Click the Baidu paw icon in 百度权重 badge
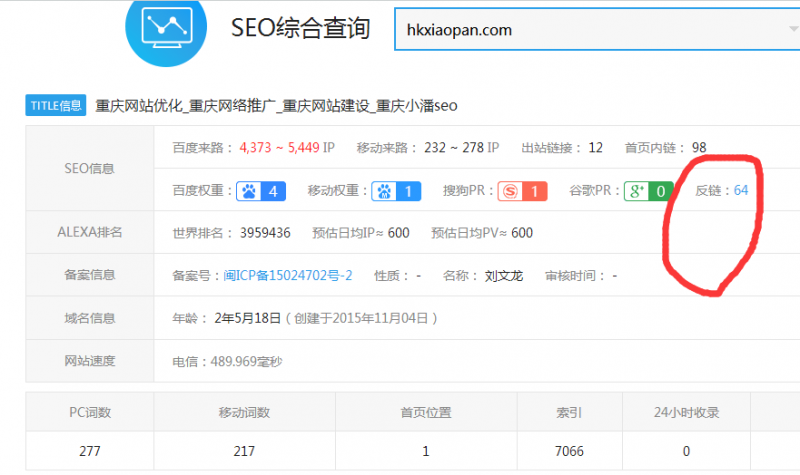The width and height of the screenshot is (800, 475). [x=249, y=191]
